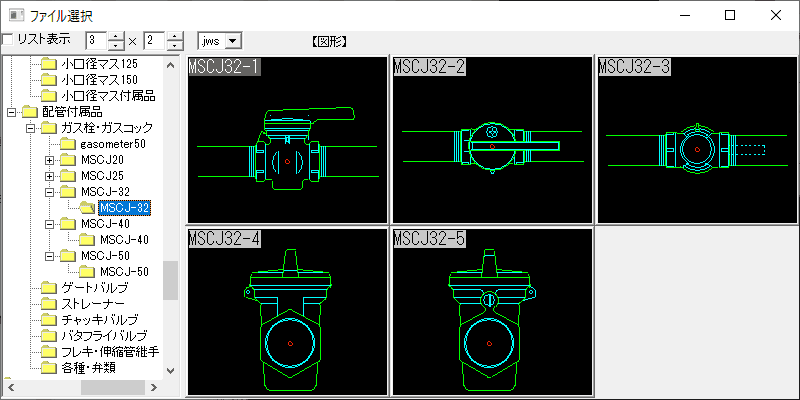
Task: Increase the column count spinner value
Action: [117, 36]
